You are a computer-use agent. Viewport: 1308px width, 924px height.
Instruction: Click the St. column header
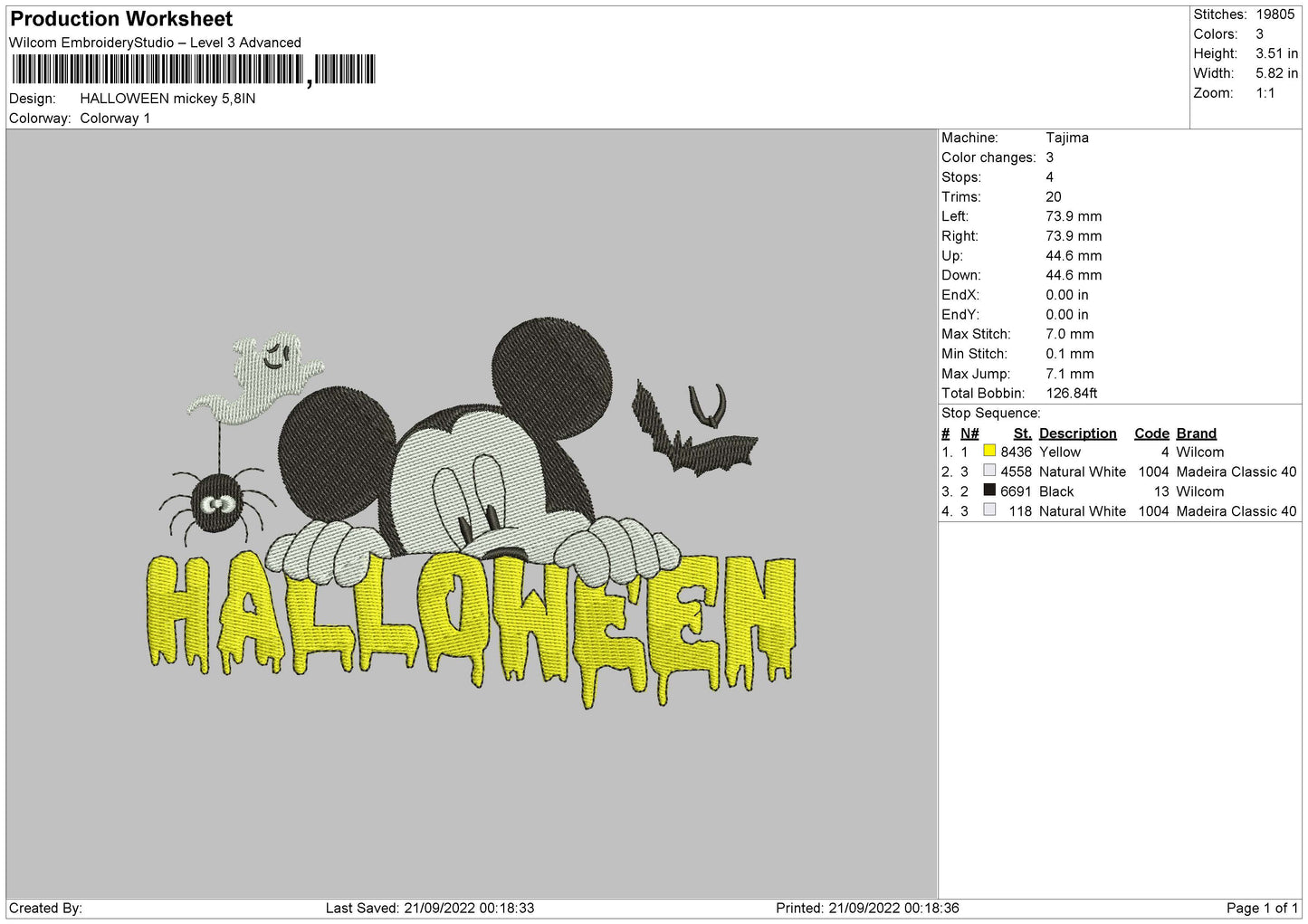tap(1022, 433)
